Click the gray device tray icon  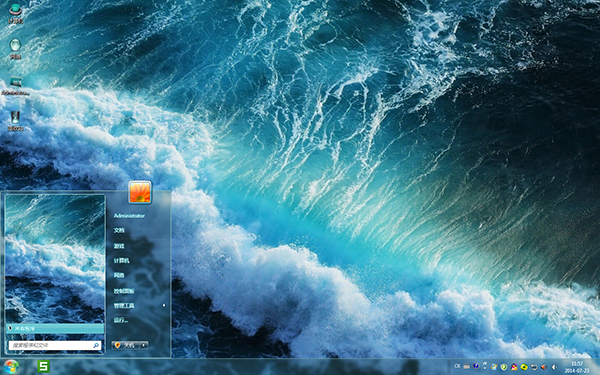pos(534,367)
